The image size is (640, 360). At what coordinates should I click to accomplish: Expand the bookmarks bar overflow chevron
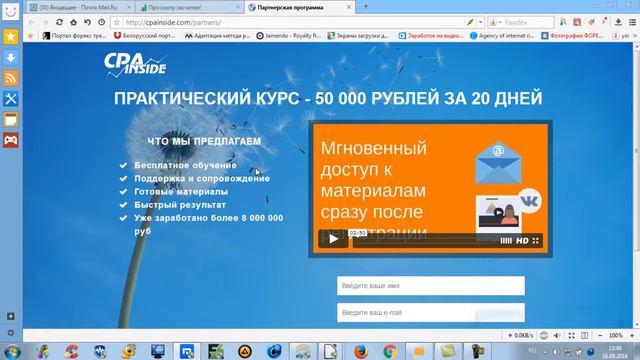[x=635, y=36]
